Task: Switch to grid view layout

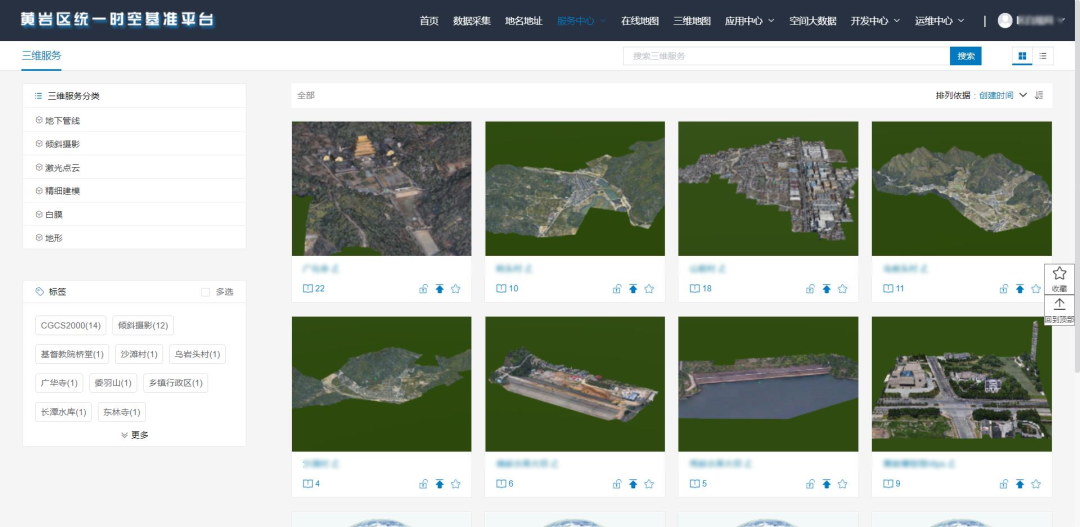Action: pyautogui.click(x=1023, y=56)
